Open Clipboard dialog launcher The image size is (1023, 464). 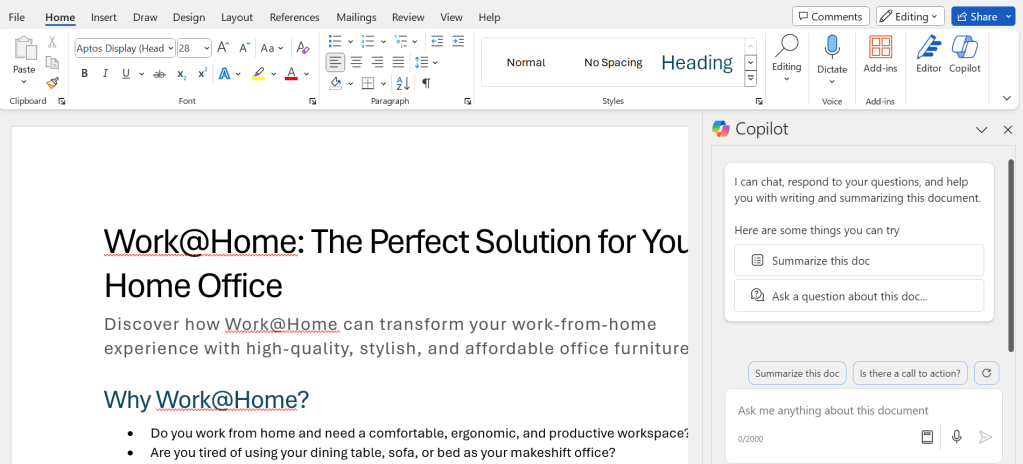61,101
